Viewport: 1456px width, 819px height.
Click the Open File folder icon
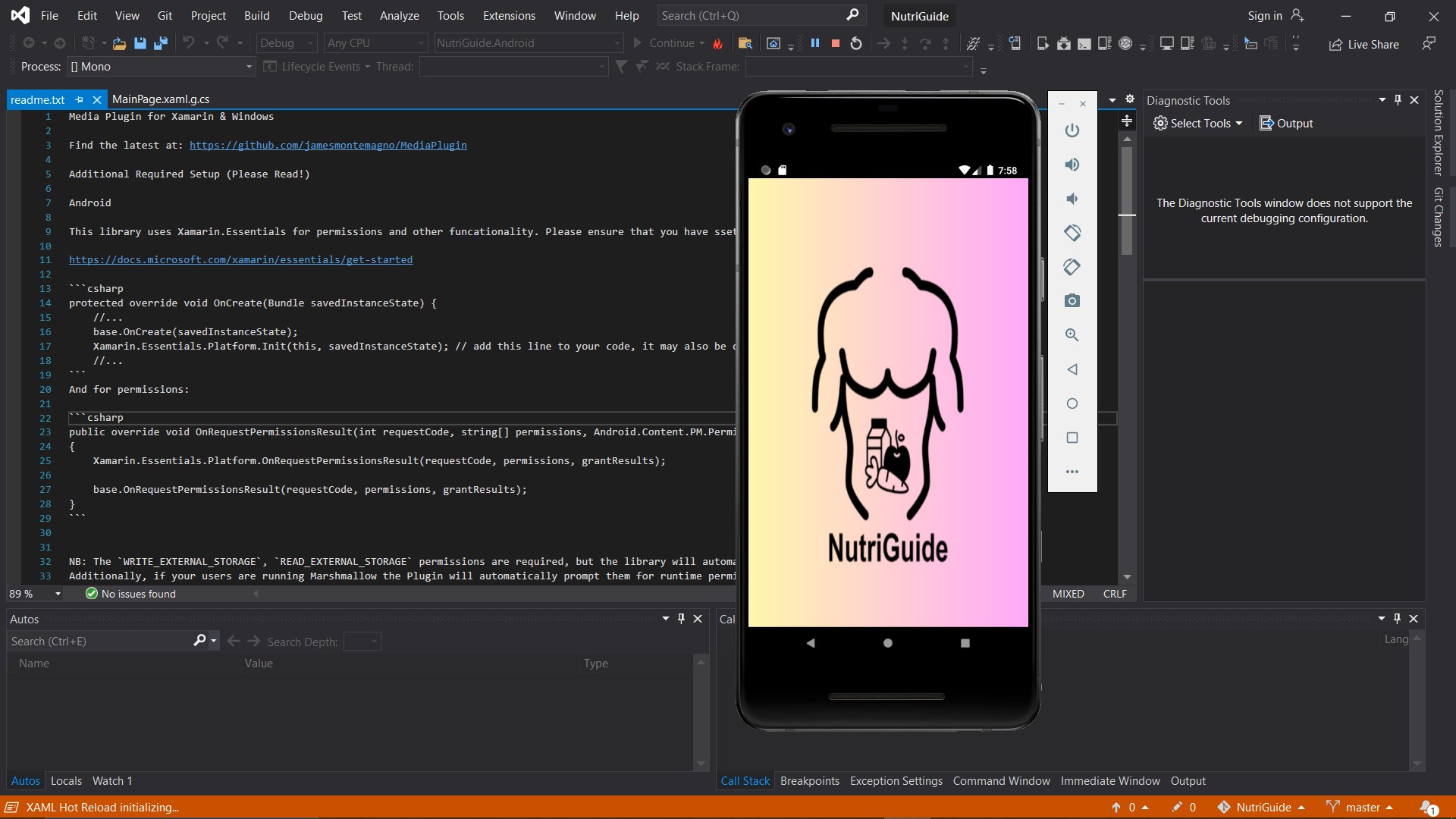119,43
